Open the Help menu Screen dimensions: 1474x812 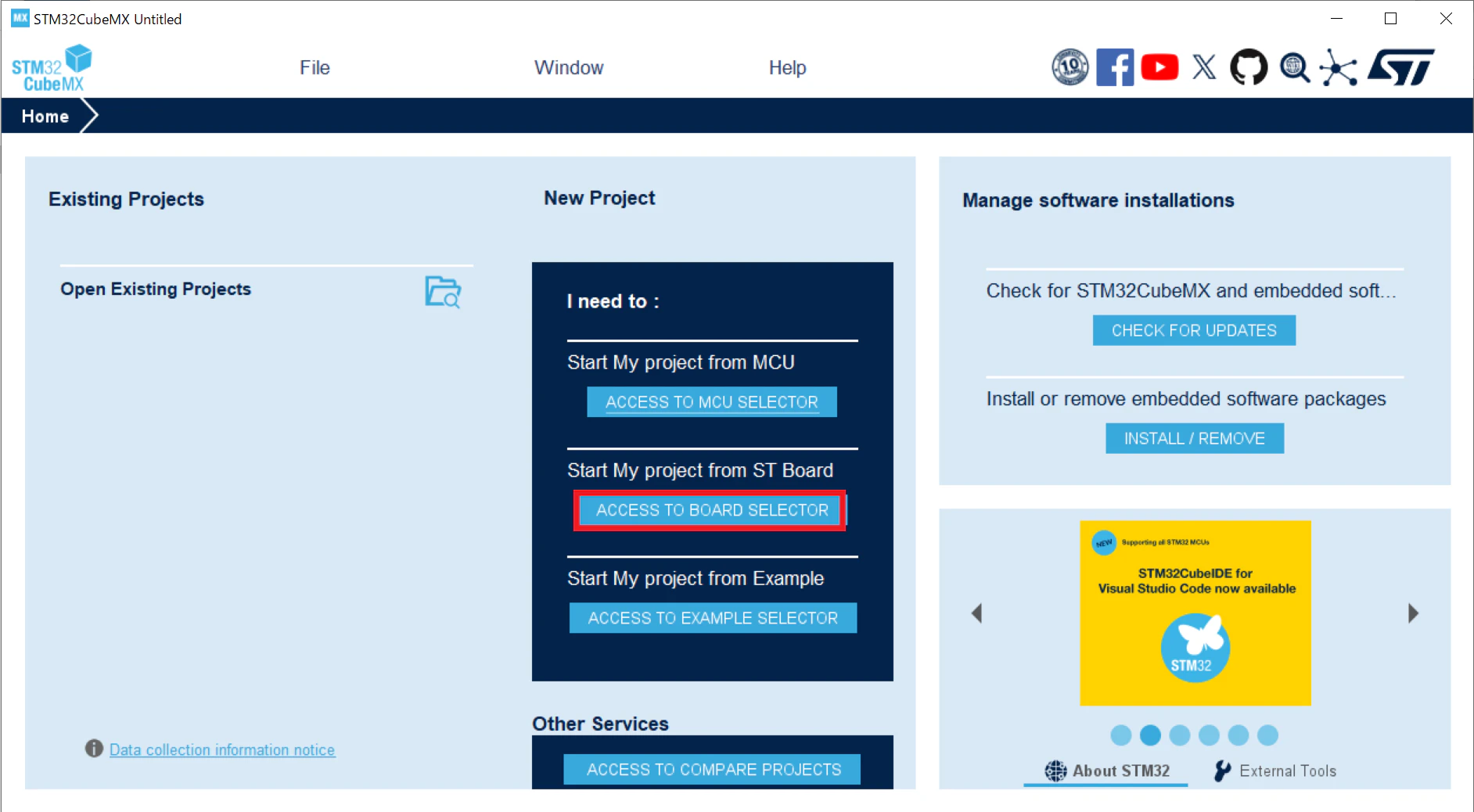(787, 68)
